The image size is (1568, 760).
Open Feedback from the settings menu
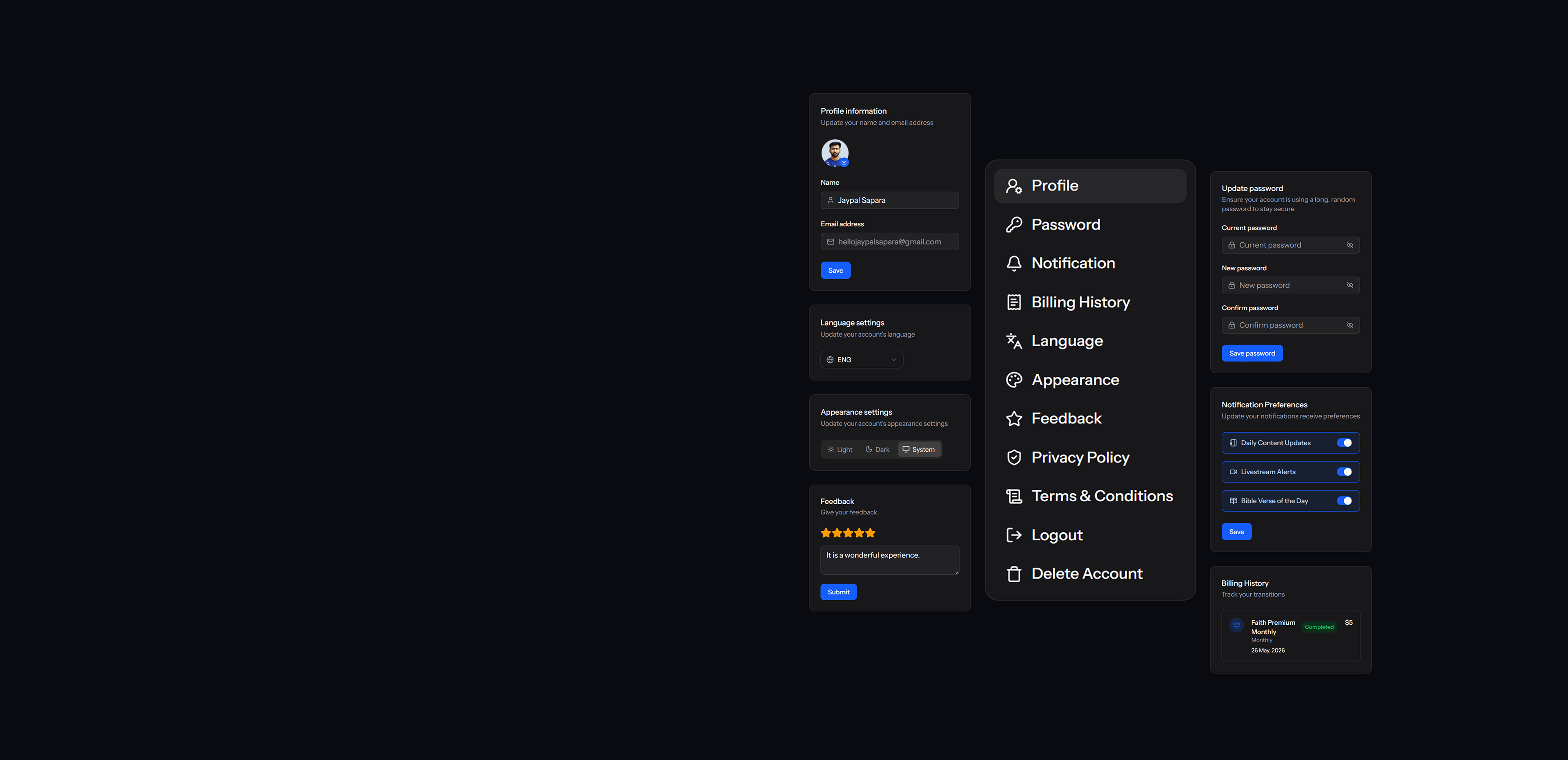pyautogui.click(x=1090, y=418)
